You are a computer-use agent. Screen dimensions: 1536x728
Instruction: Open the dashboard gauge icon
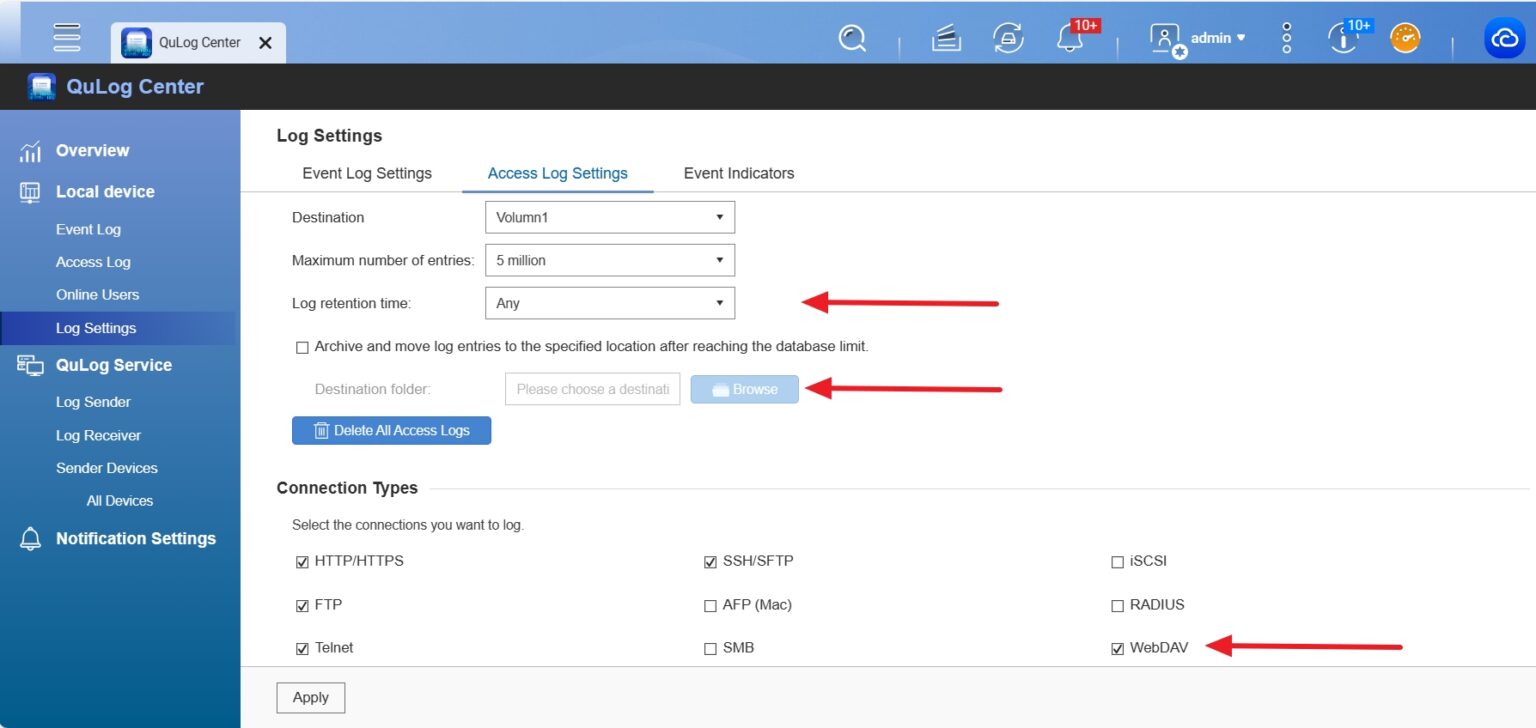tap(1405, 38)
